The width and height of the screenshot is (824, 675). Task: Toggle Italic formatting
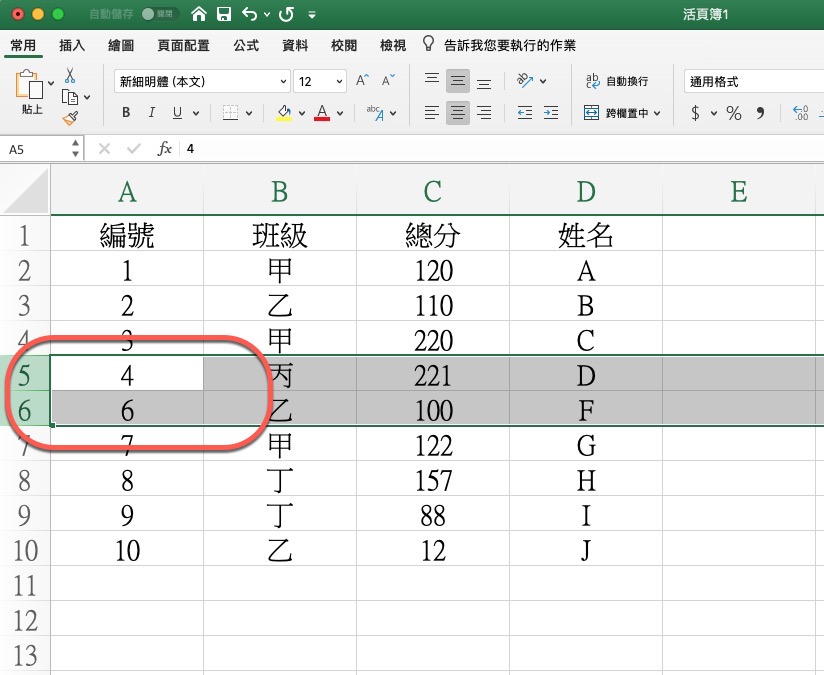(x=152, y=113)
